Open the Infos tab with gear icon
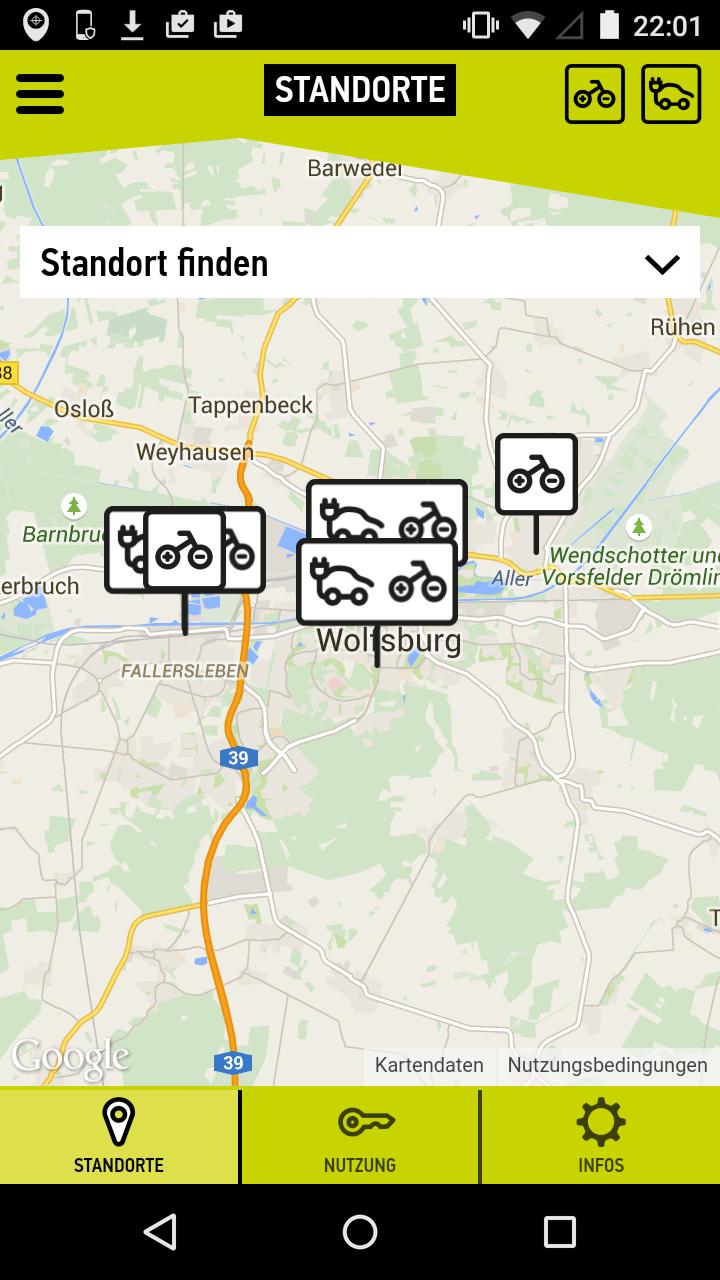This screenshot has width=720, height=1280. pyautogui.click(x=601, y=1137)
